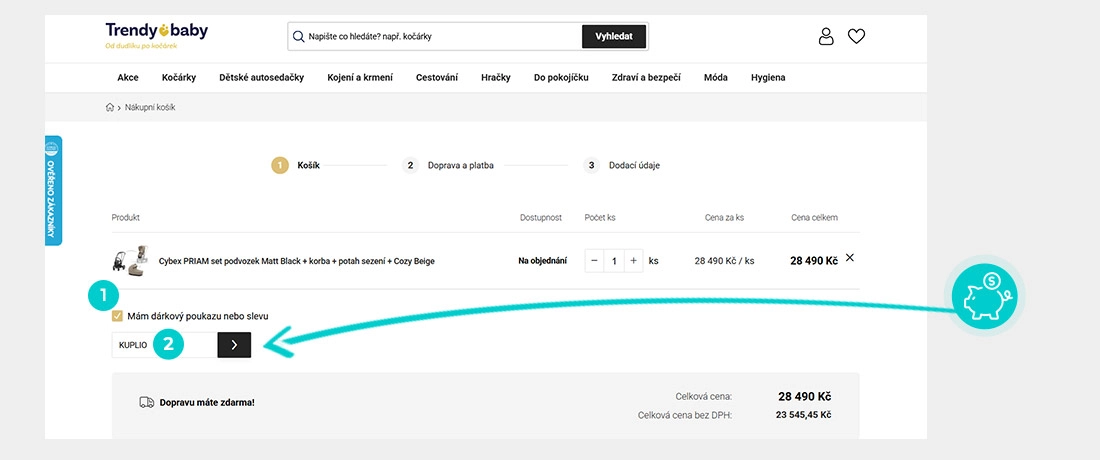1100x460 pixels.
Task: Click the Cena celkem column header
Action: 814,217
